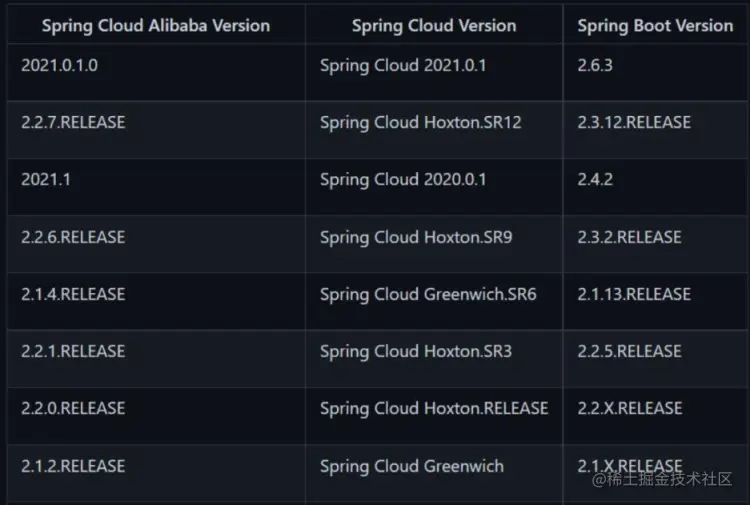Click the Spring Boot Version column header

(655, 26)
